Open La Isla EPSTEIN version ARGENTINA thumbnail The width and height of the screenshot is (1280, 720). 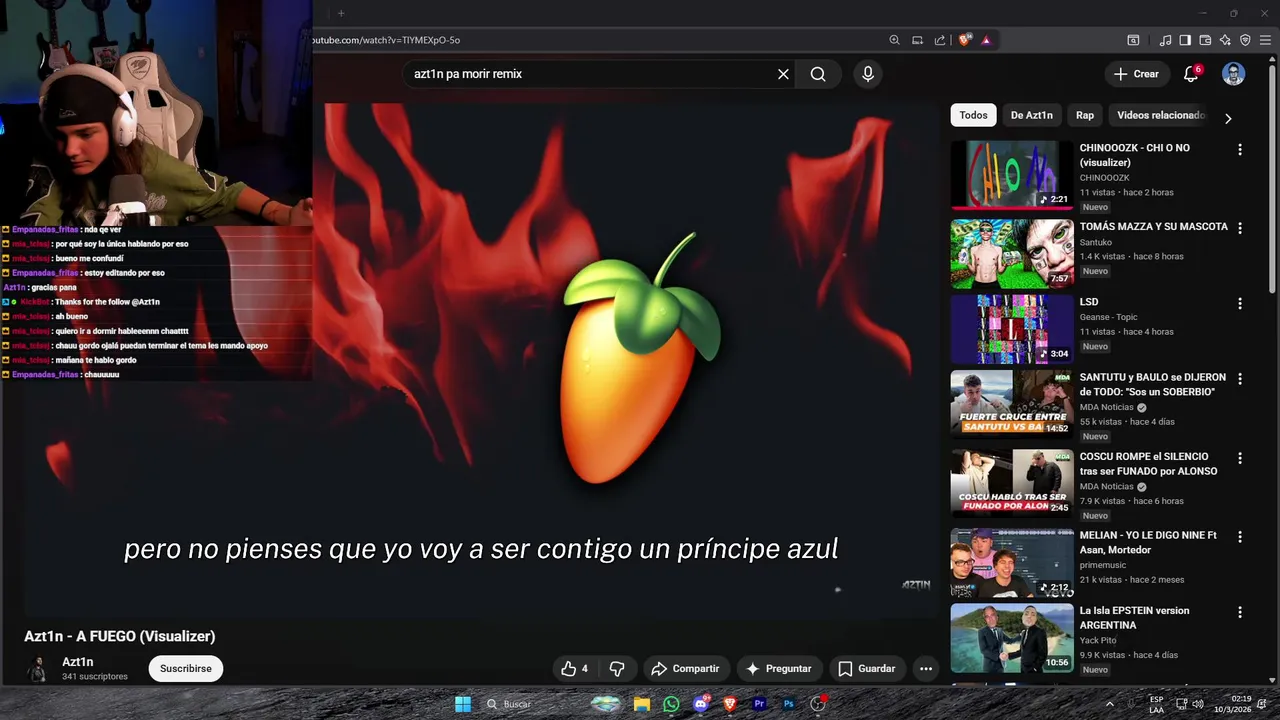(1012, 638)
